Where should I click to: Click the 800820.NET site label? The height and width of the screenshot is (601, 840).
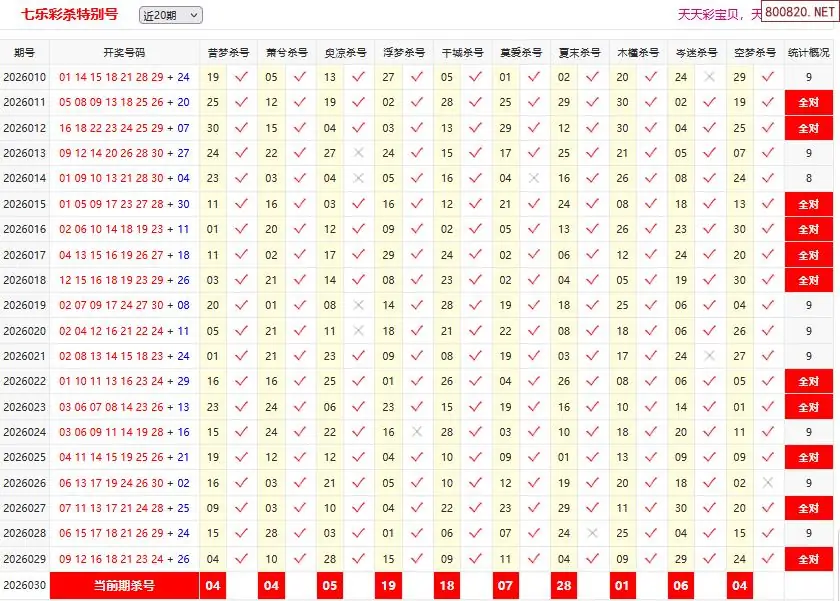pyautogui.click(x=800, y=13)
